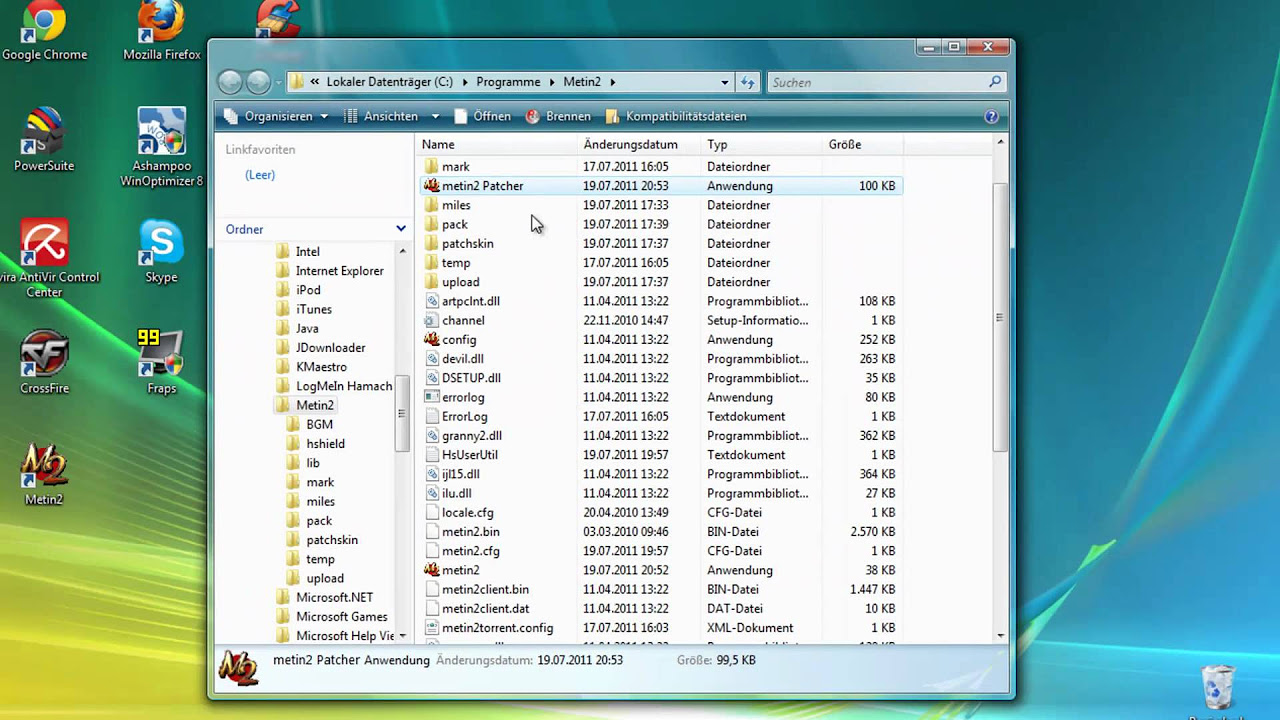Select the metin2torrent.config XML icon

(x=431, y=628)
